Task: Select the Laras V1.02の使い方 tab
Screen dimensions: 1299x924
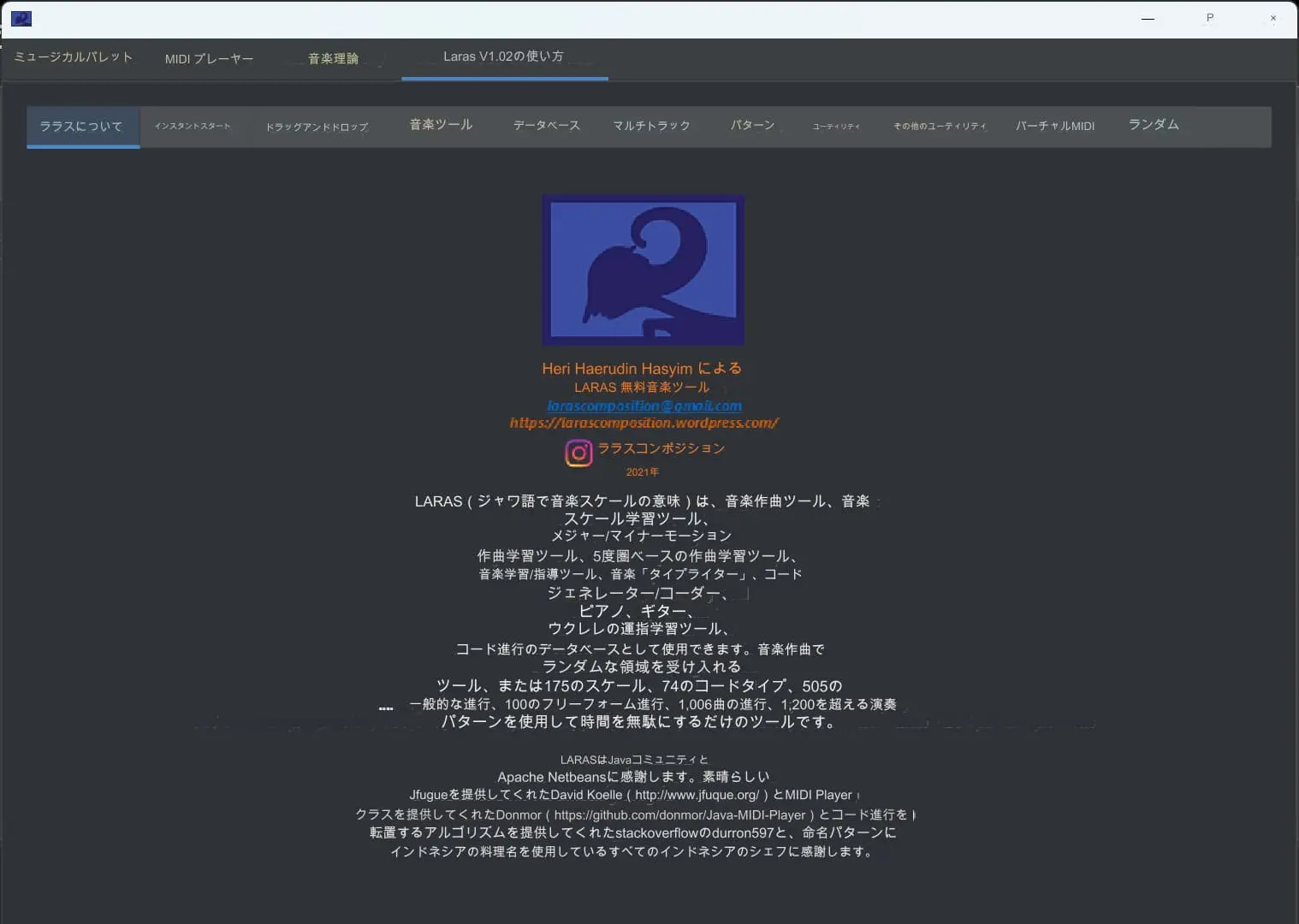Action: (x=504, y=56)
